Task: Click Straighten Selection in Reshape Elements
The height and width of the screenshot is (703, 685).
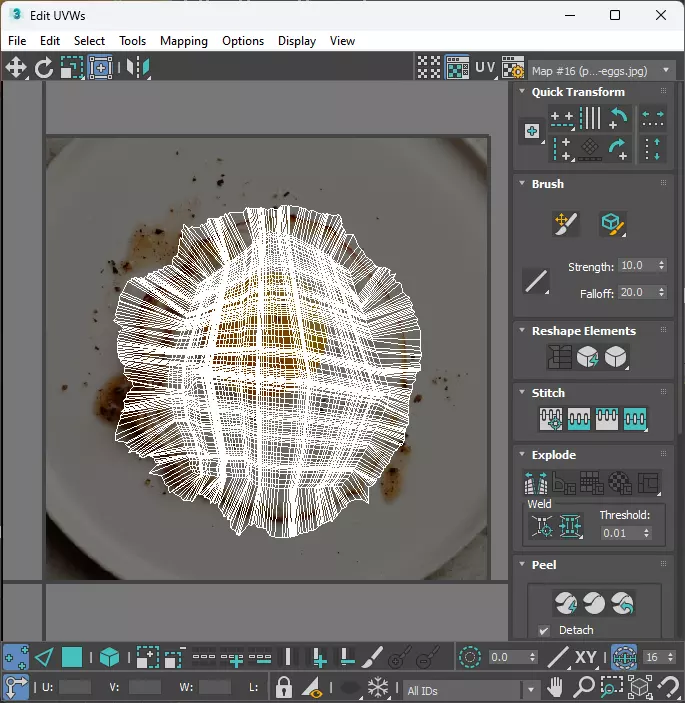Action: point(559,357)
